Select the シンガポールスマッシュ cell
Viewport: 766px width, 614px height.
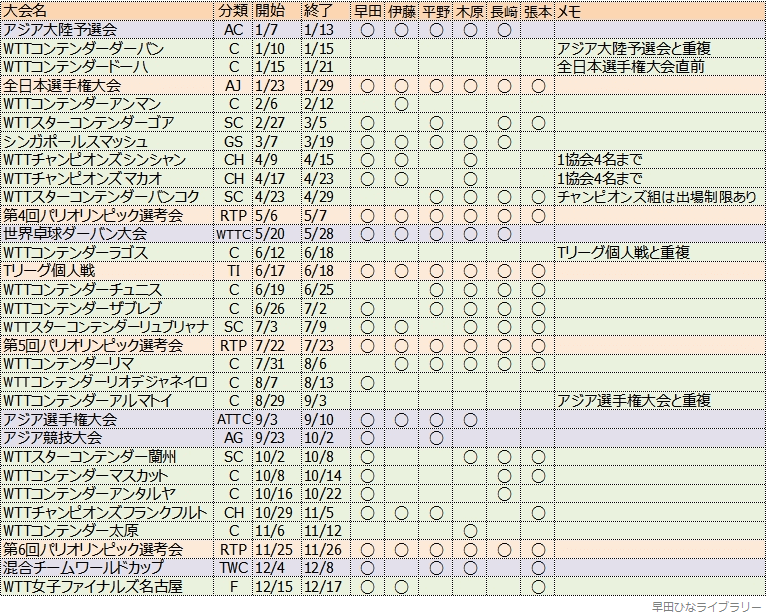pos(107,141)
